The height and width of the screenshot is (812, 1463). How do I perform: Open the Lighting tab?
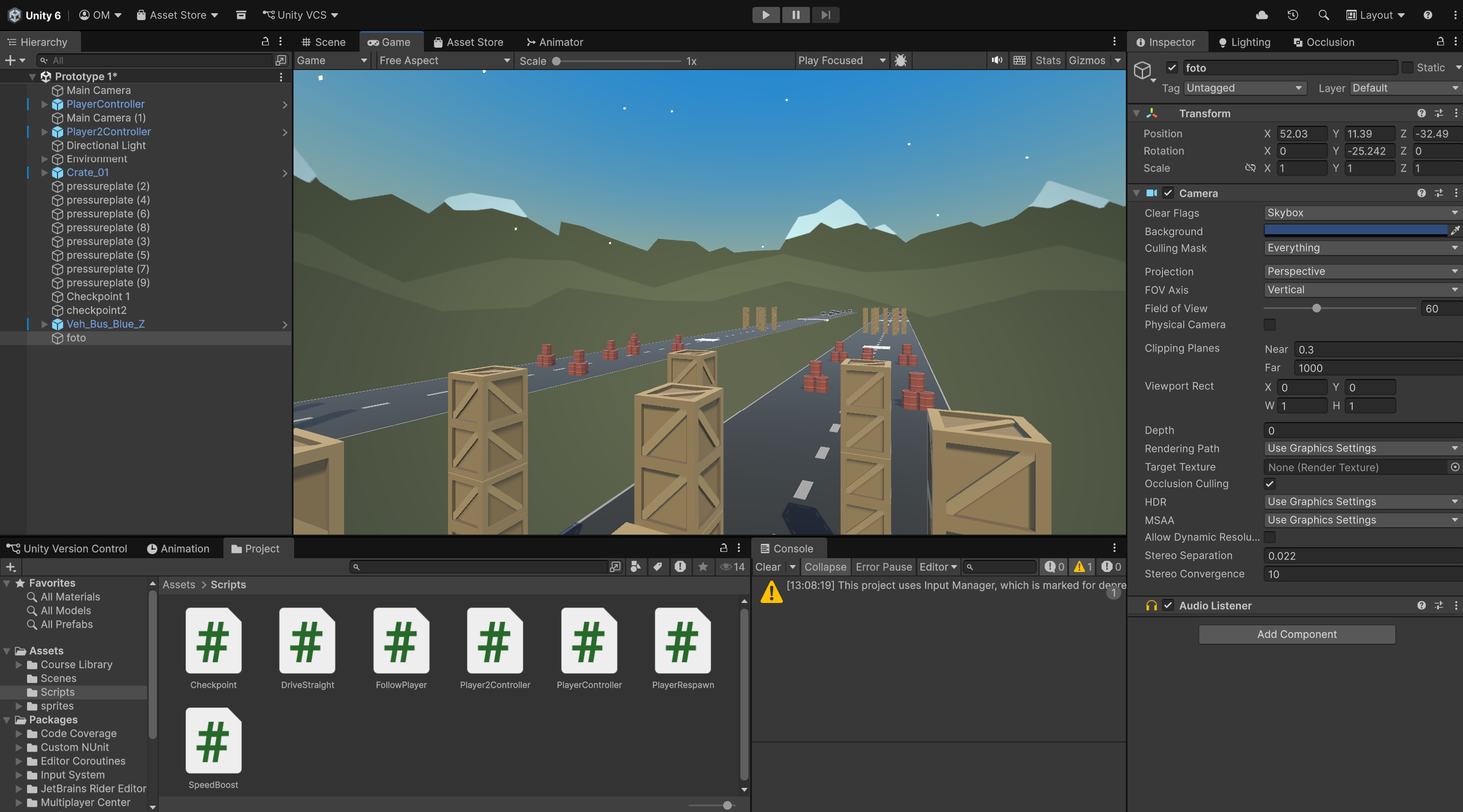(x=1245, y=42)
